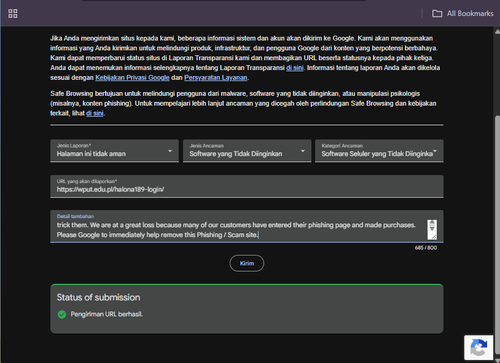Expand the Kategori Ancaman dropdown
The width and height of the screenshot is (500, 363).
click(x=379, y=151)
